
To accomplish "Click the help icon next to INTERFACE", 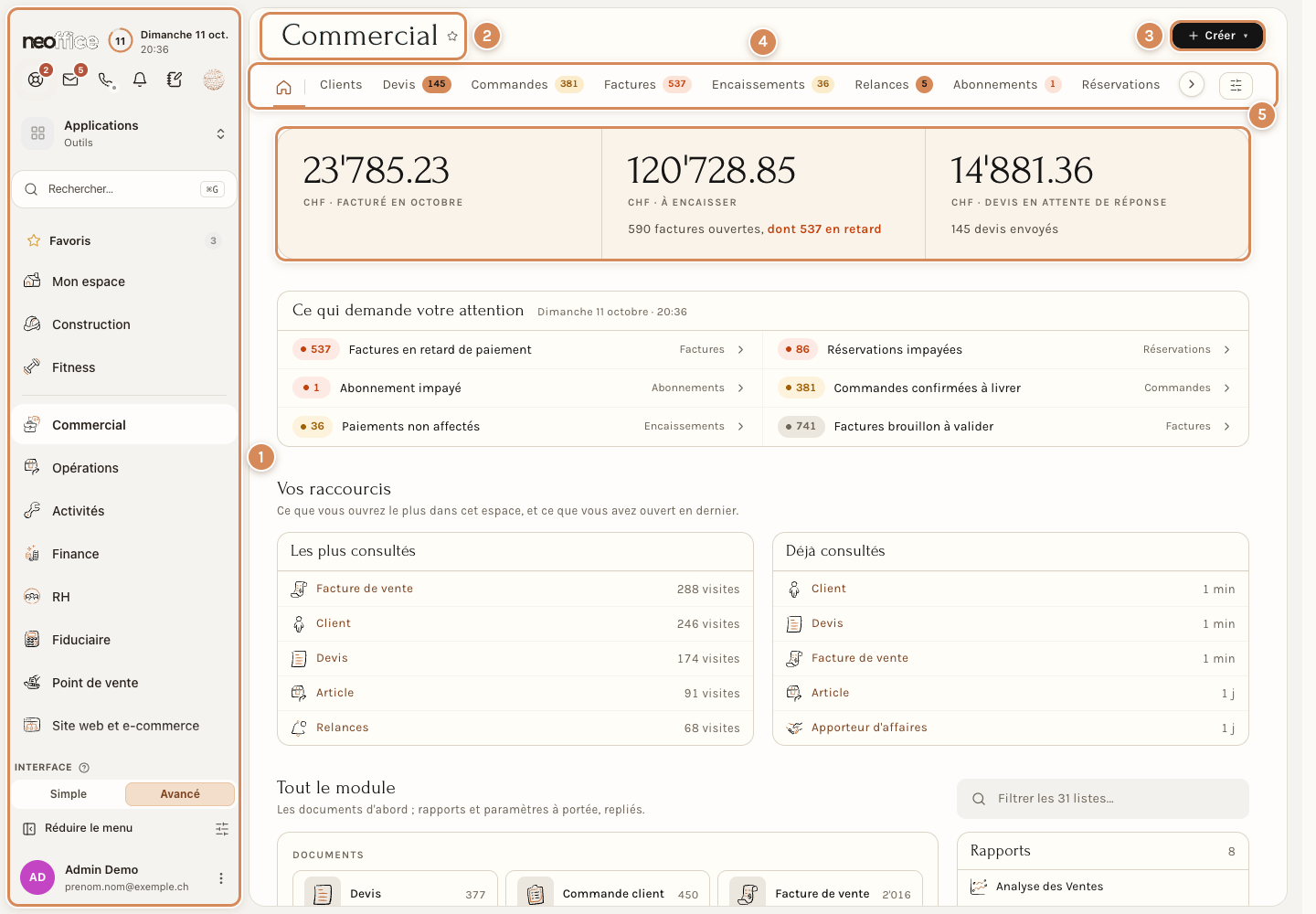I will coord(84,768).
